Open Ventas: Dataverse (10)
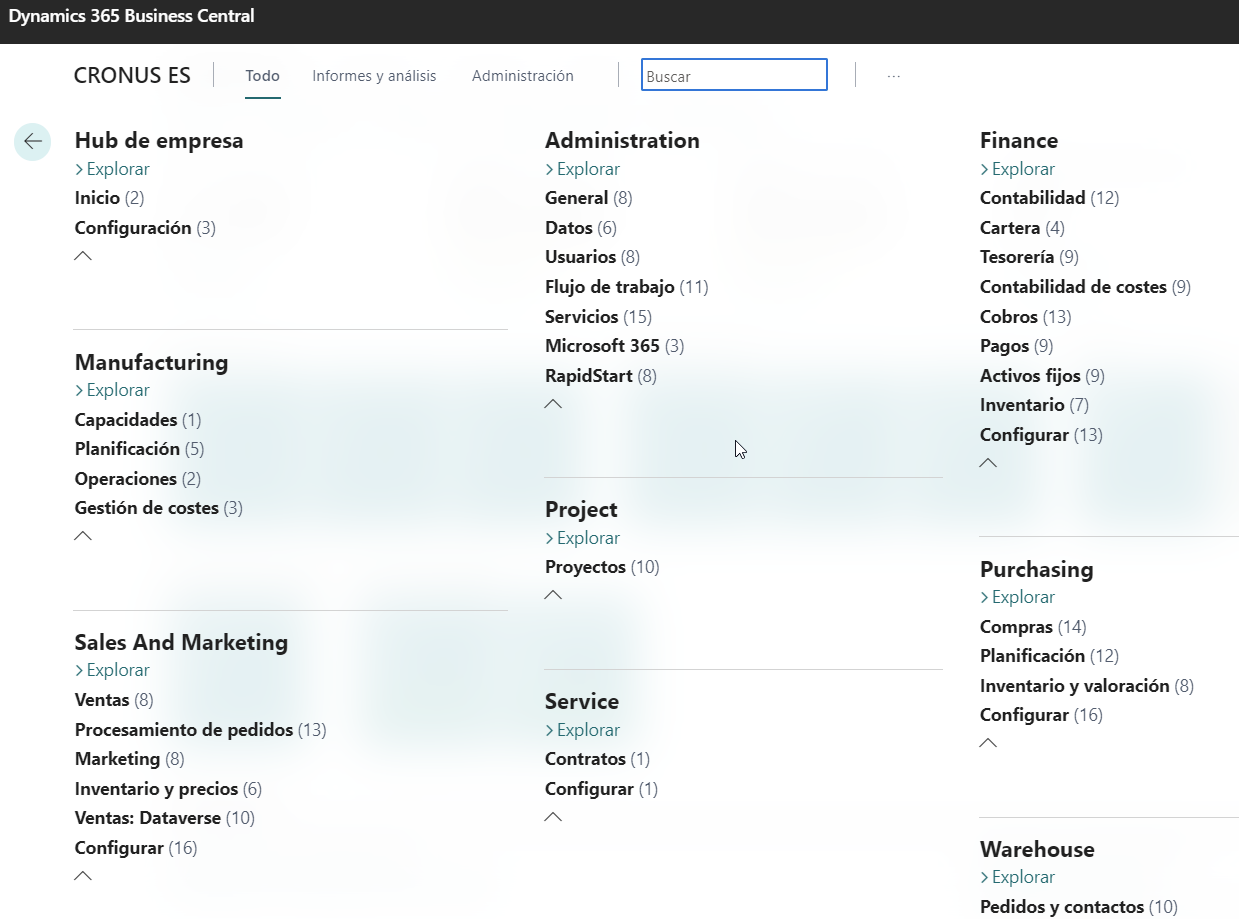The width and height of the screenshot is (1239, 919). pyautogui.click(x=165, y=818)
